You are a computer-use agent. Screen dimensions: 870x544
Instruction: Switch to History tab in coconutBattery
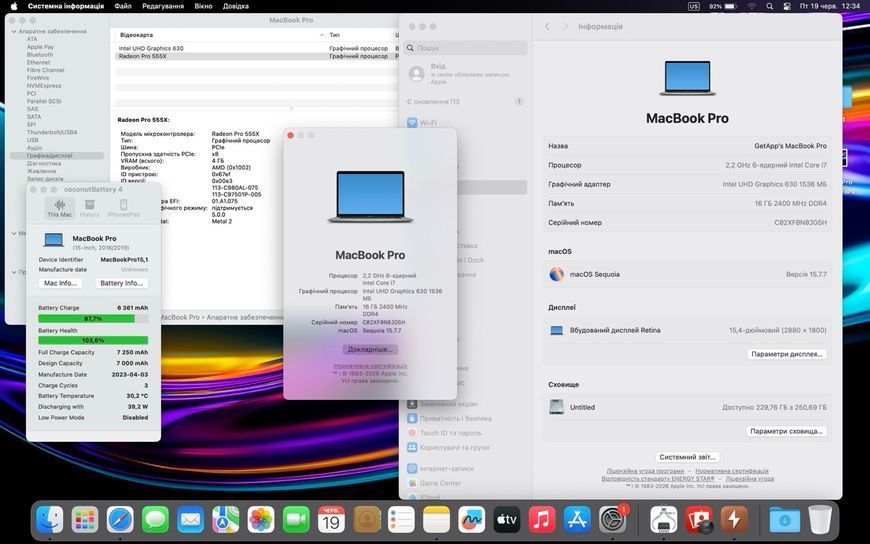click(89, 208)
